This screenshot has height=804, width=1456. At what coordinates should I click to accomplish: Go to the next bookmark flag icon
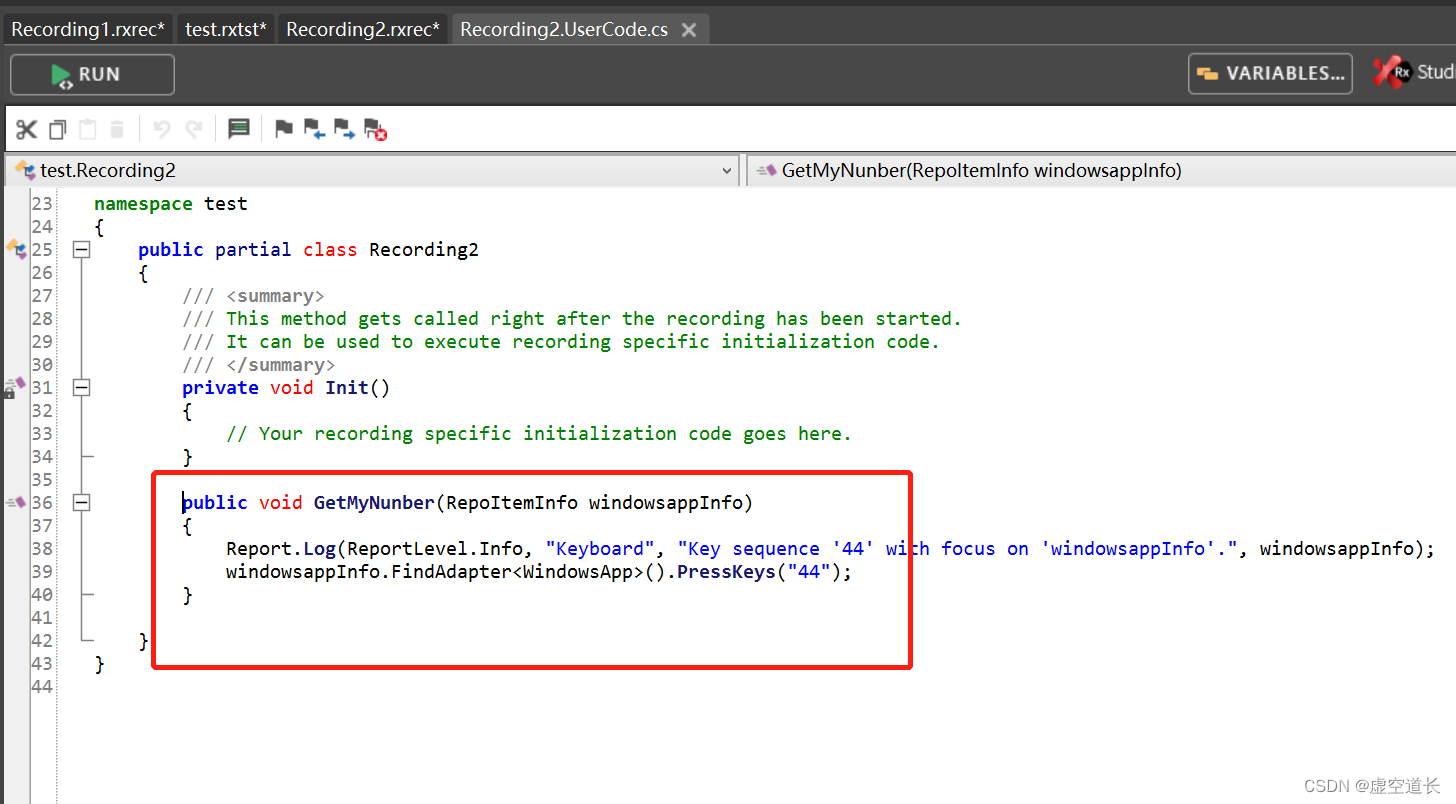pos(344,129)
